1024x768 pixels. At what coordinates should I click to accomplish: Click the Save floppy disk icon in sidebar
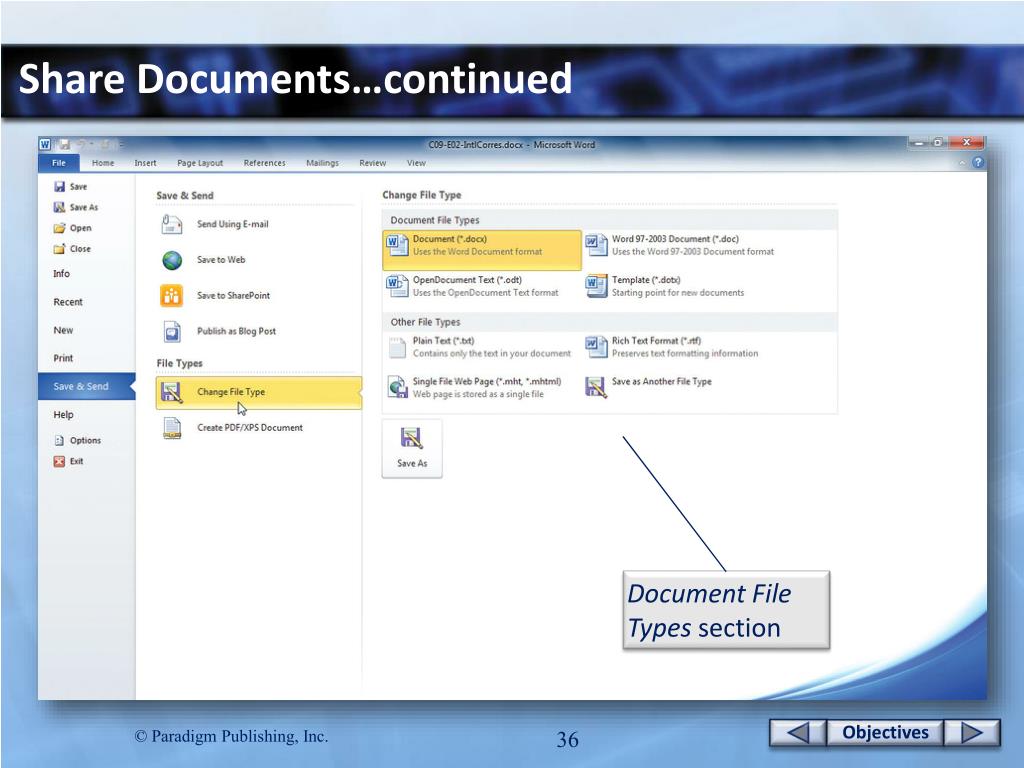(59, 187)
